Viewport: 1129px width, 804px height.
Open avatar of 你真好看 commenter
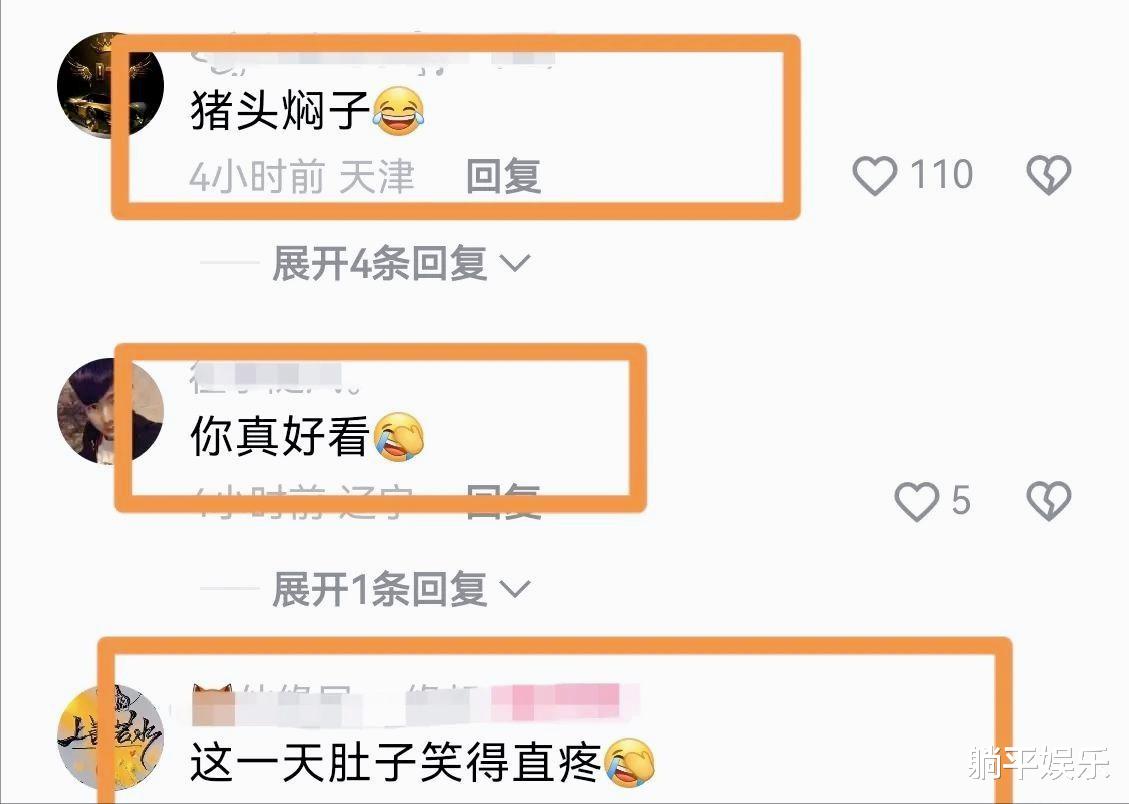coord(110,411)
